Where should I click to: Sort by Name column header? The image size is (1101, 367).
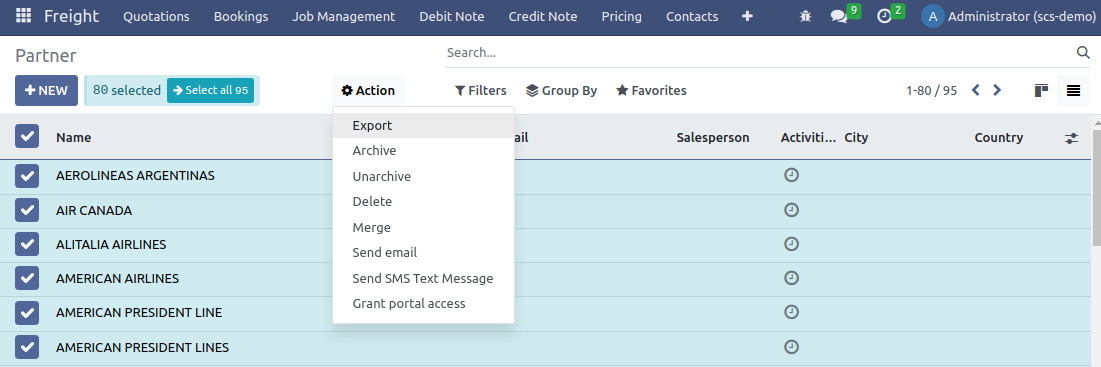coord(74,138)
